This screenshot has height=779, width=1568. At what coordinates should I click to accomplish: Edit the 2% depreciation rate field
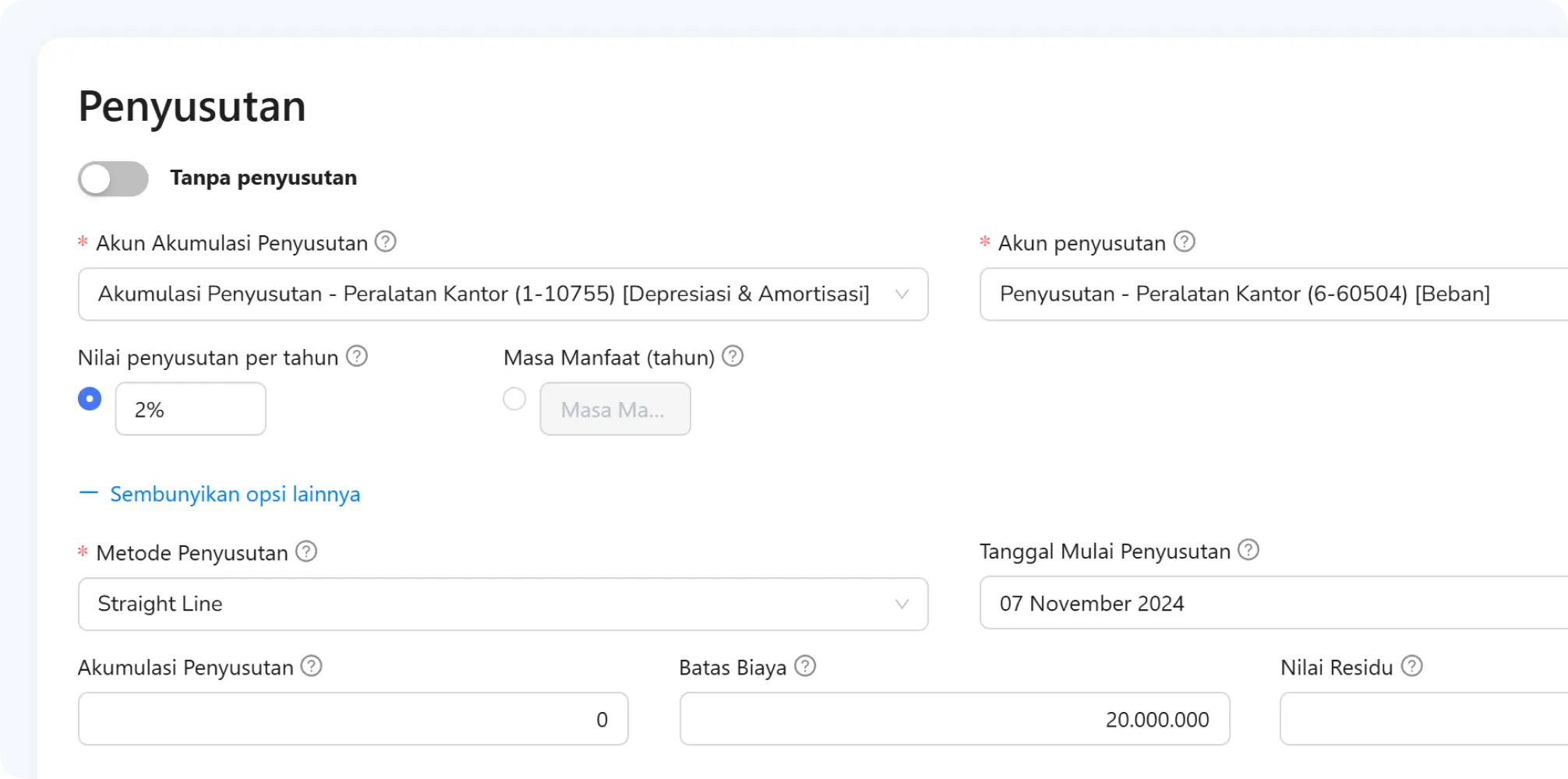click(x=191, y=409)
